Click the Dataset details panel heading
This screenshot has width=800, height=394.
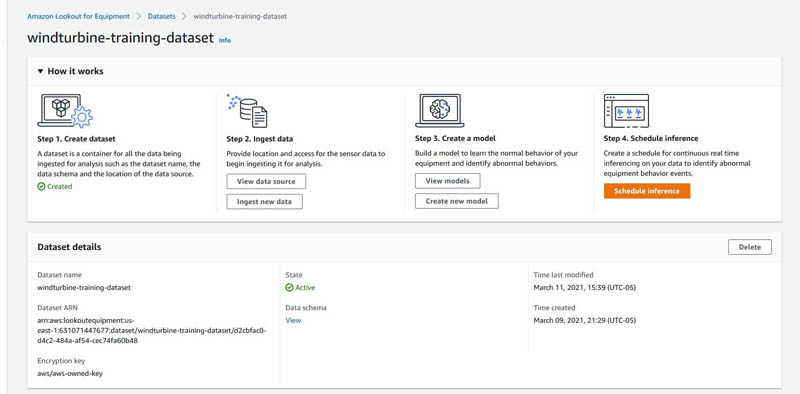pos(69,247)
